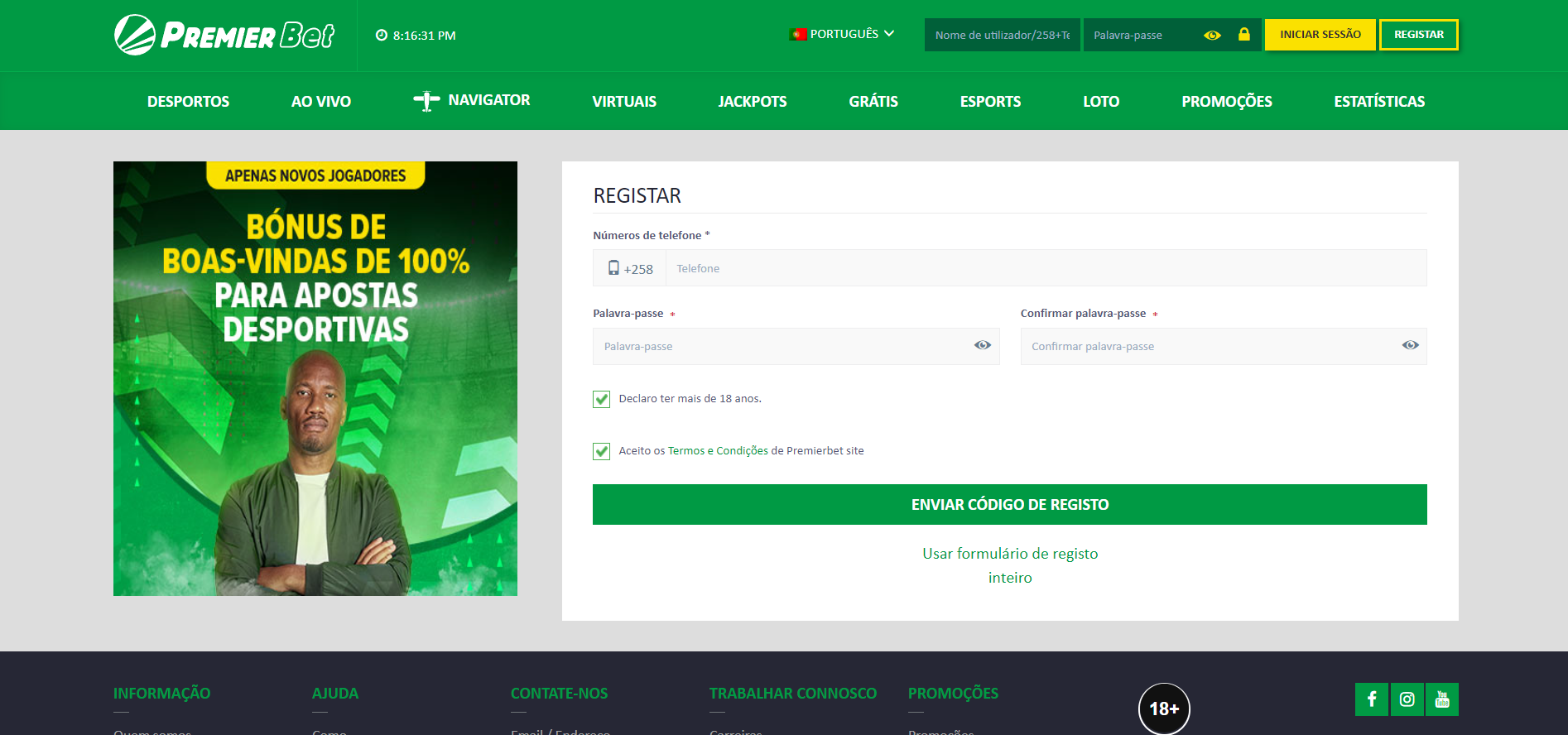Open the ESPORTS section
Image resolution: width=1568 pixels, height=735 pixels.
[990, 101]
